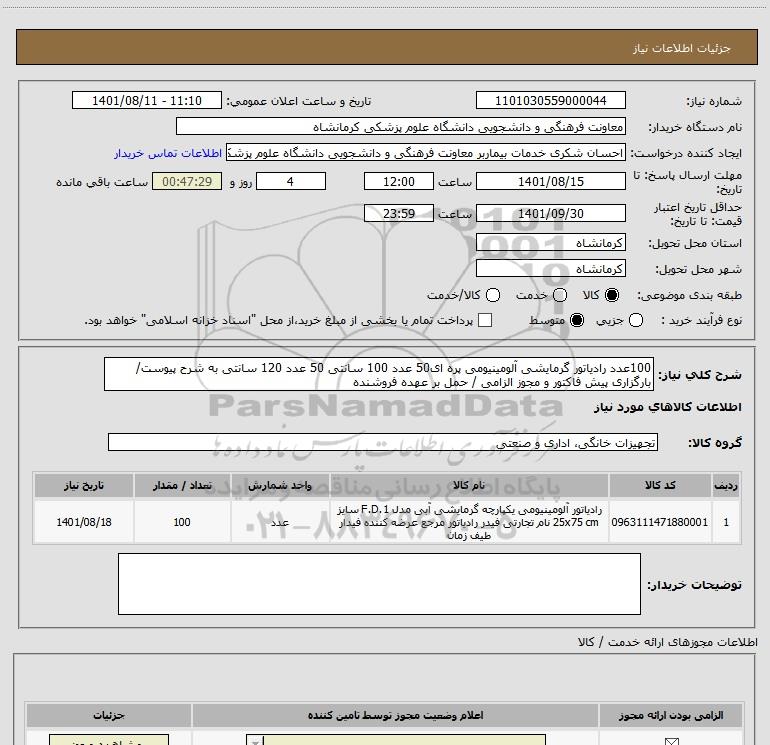The height and width of the screenshot is (745, 770).
Task: Click the goods group field
Action: 383,442
